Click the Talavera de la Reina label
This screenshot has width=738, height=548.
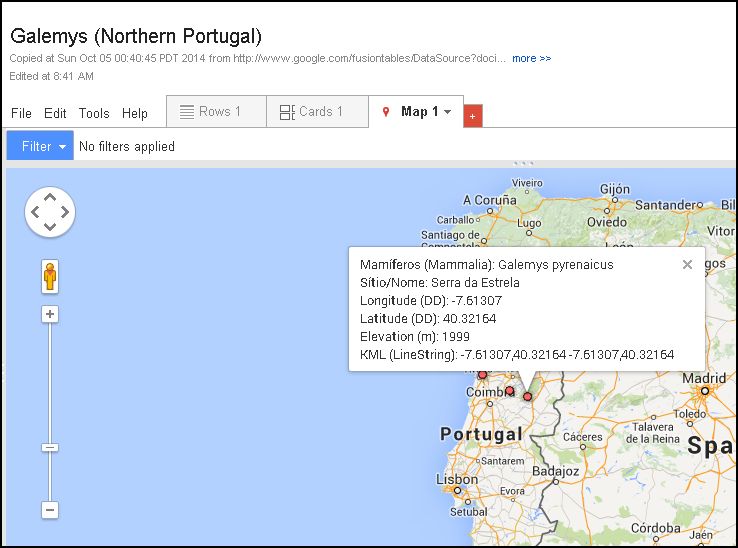(x=652, y=433)
